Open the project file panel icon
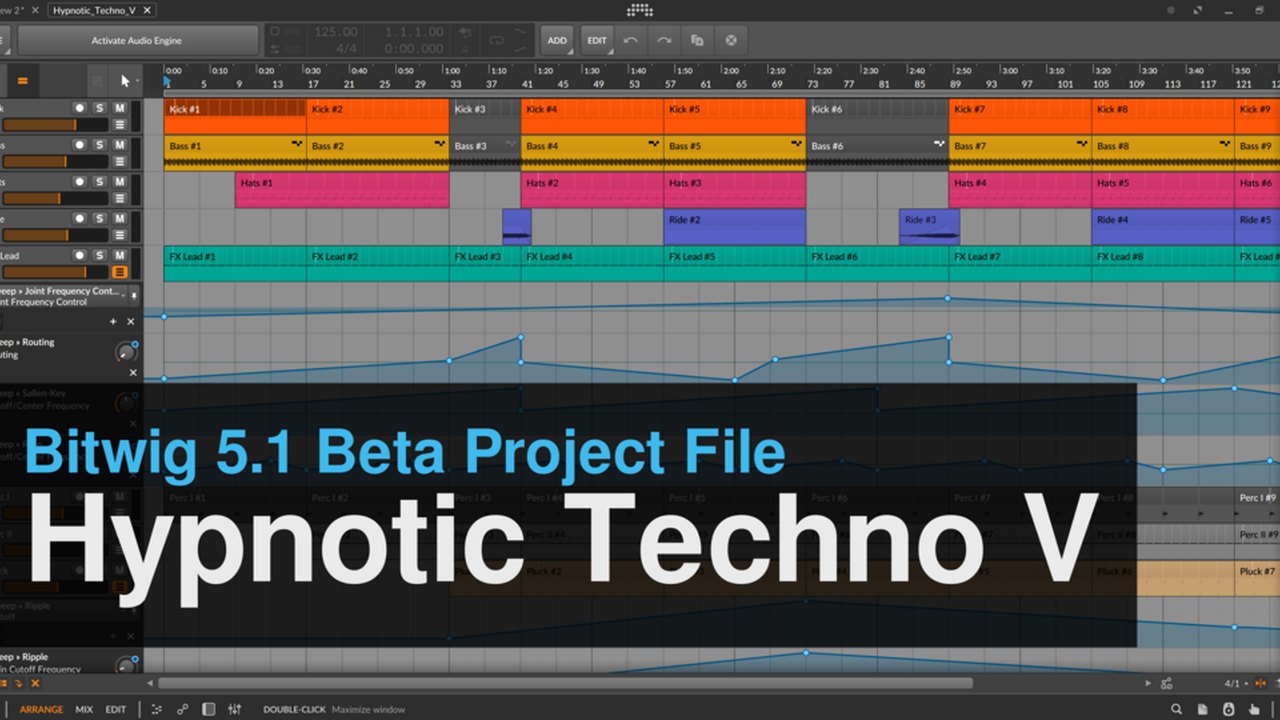 pos(1203,709)
